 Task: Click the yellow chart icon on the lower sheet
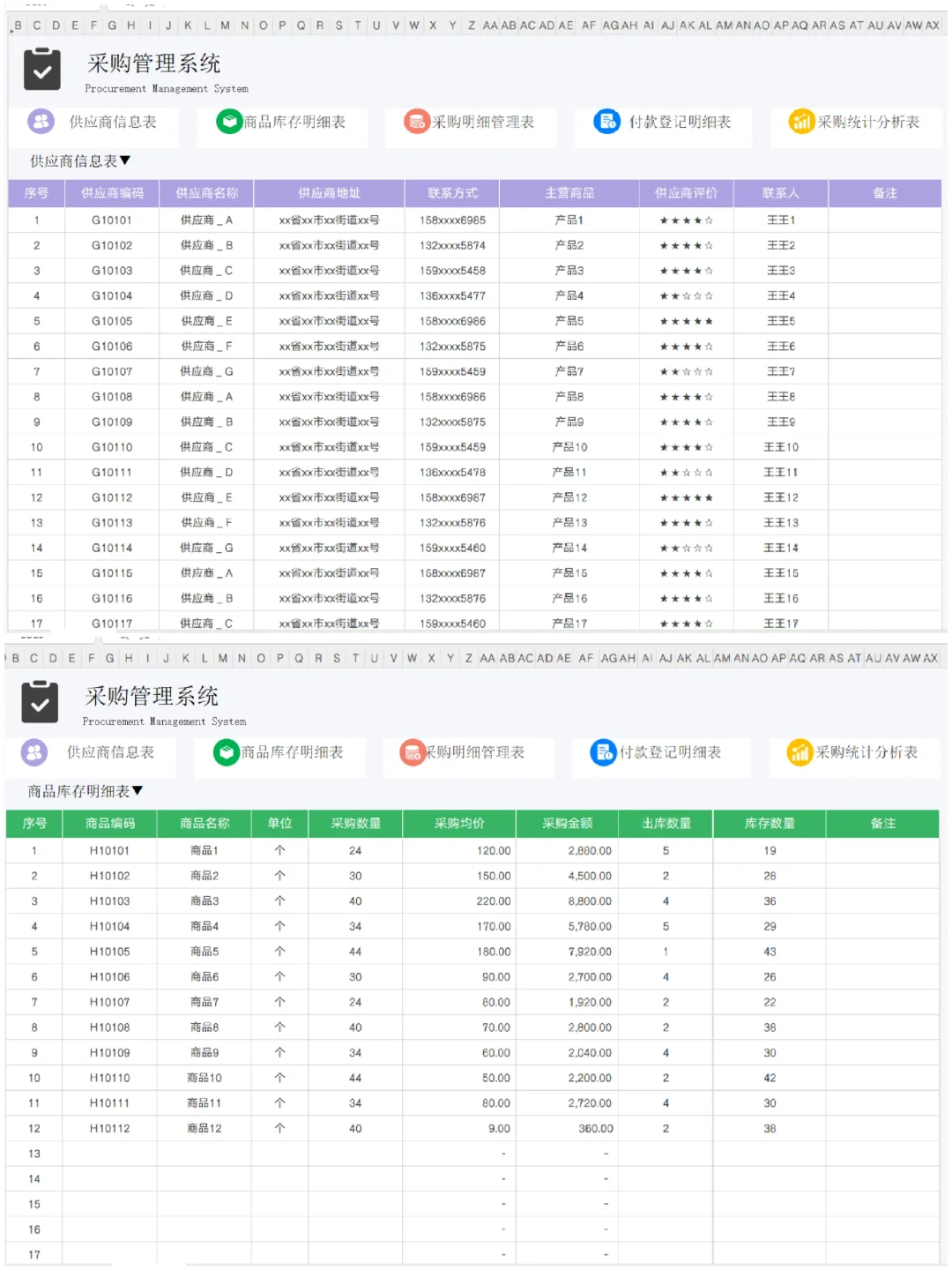click(x=800, y=752)
